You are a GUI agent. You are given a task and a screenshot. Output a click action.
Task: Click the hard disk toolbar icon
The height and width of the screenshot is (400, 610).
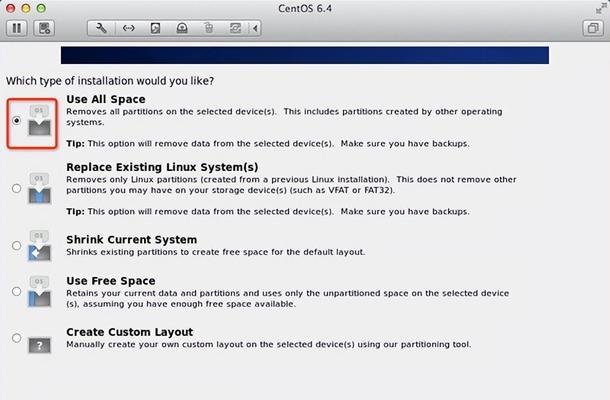pos(155,28)
